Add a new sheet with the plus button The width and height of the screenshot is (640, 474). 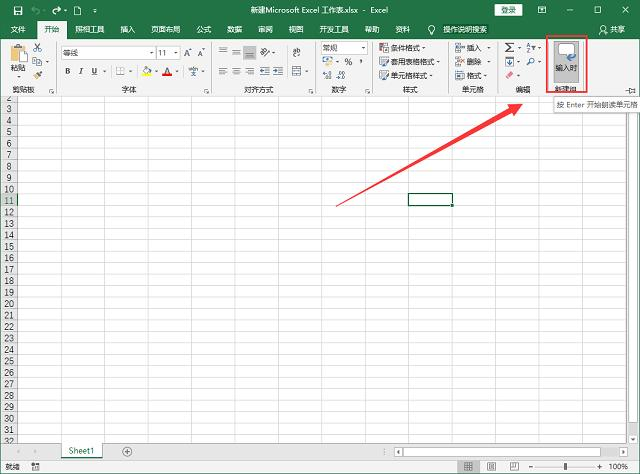point(127,452)
